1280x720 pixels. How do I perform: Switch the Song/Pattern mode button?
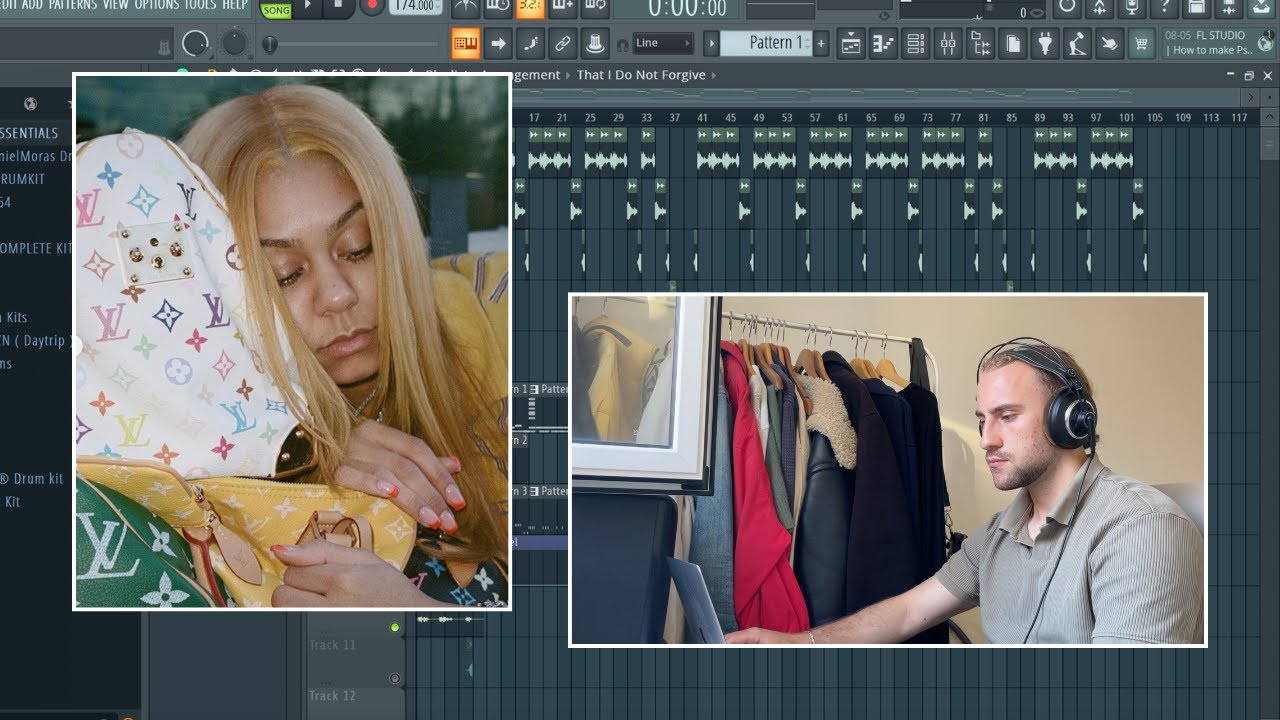[276, 9]
